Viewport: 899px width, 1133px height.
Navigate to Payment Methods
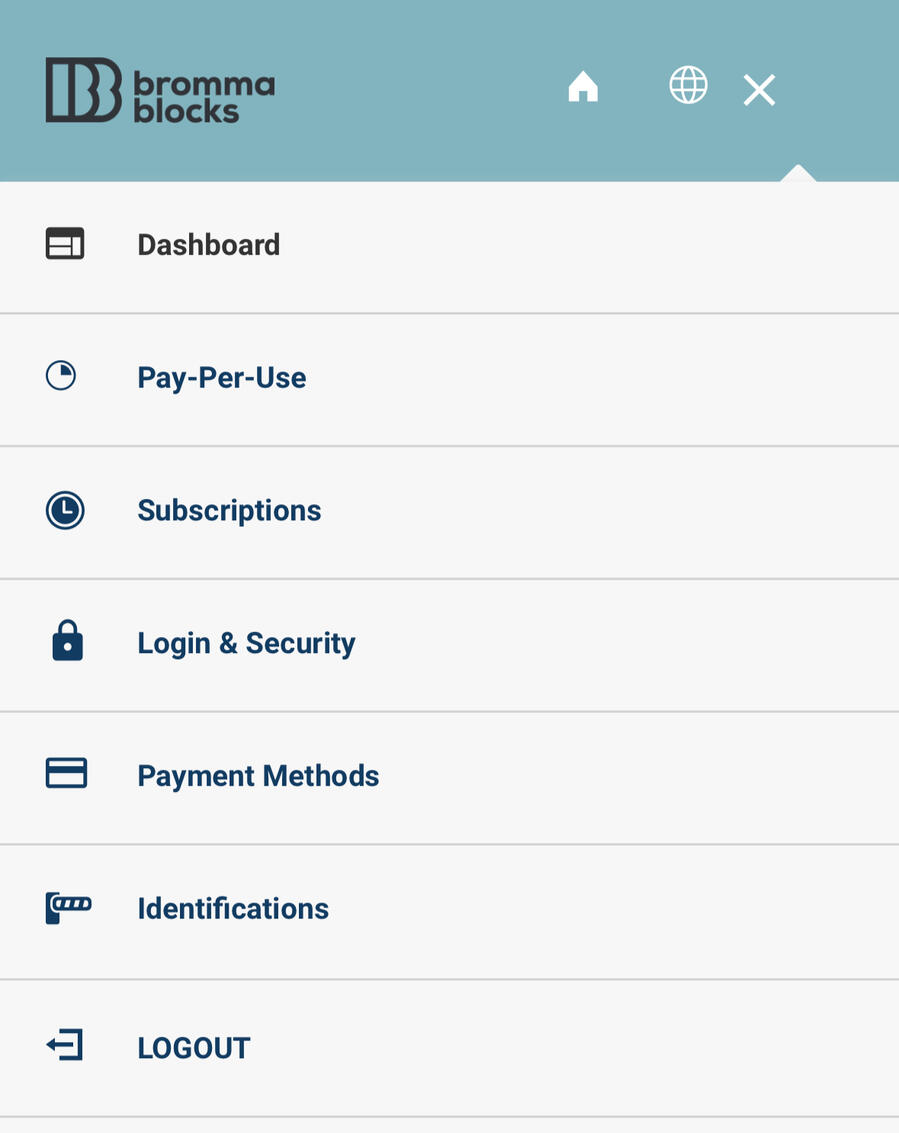click(x=258, y=776)
